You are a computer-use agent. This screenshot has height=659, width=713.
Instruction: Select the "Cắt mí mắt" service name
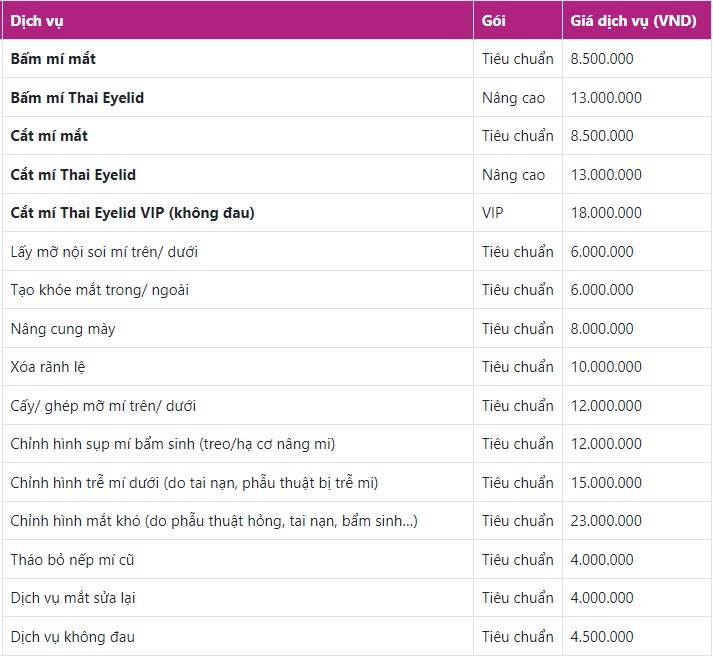(x=49, y=136)
